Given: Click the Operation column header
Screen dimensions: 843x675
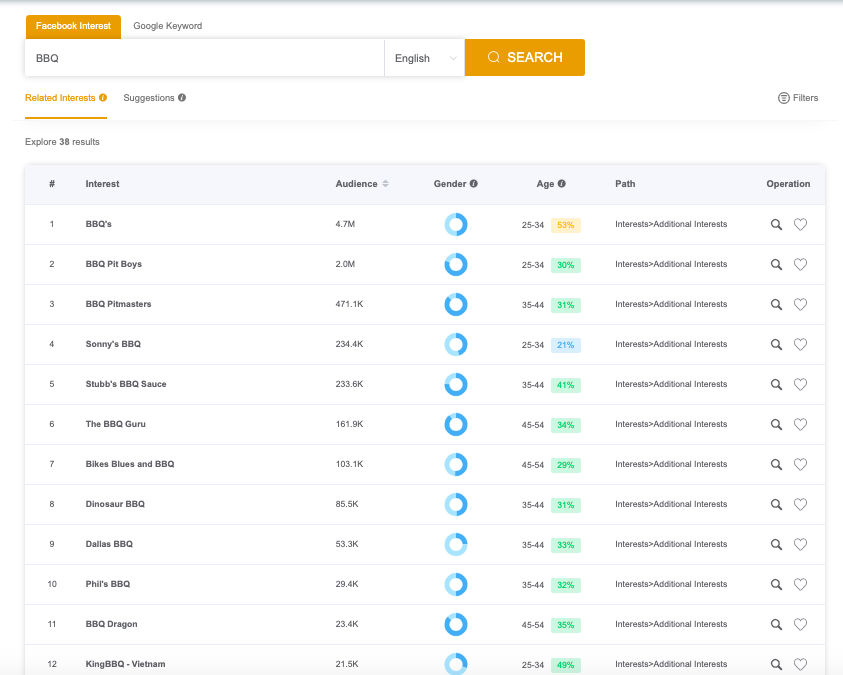Looking at the screenshot, I should click(788, 184).
